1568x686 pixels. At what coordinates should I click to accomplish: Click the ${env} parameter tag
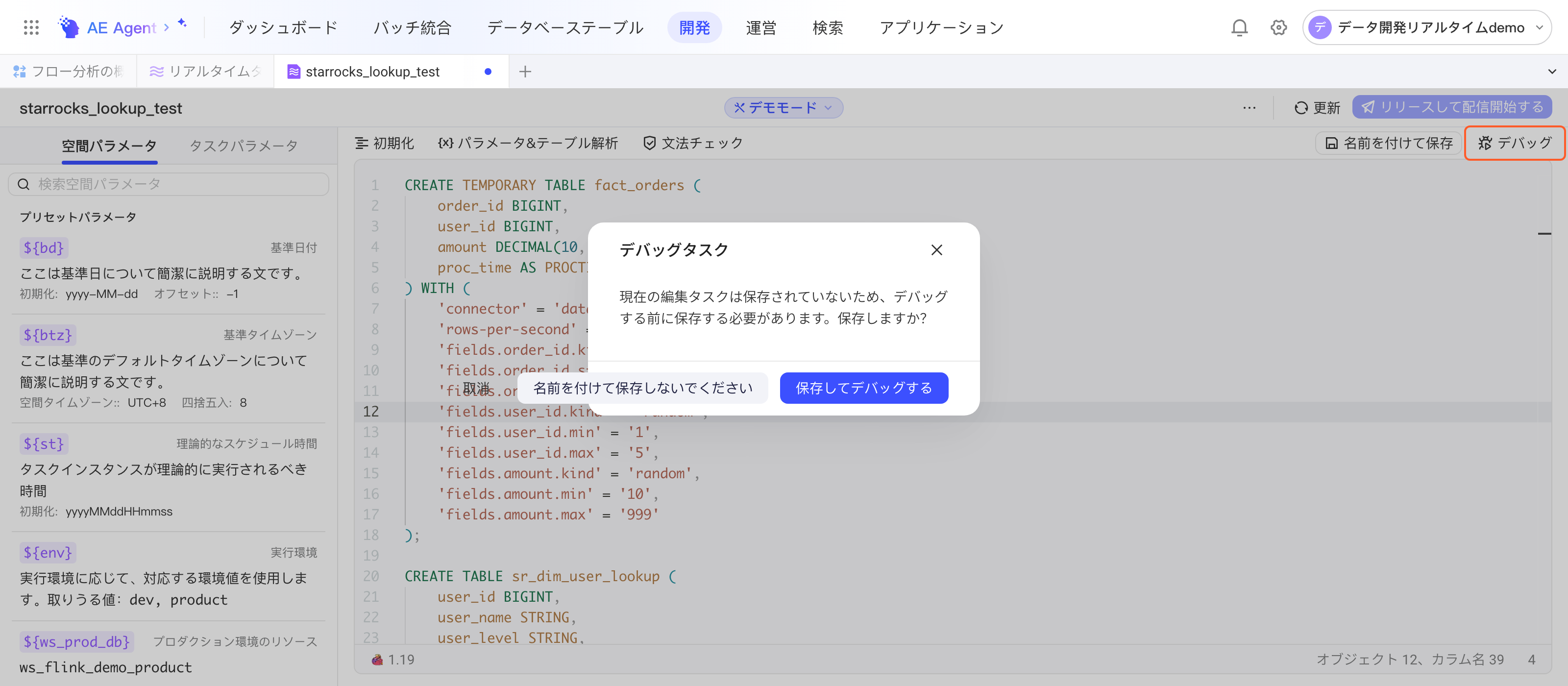[x=48, y=553]
